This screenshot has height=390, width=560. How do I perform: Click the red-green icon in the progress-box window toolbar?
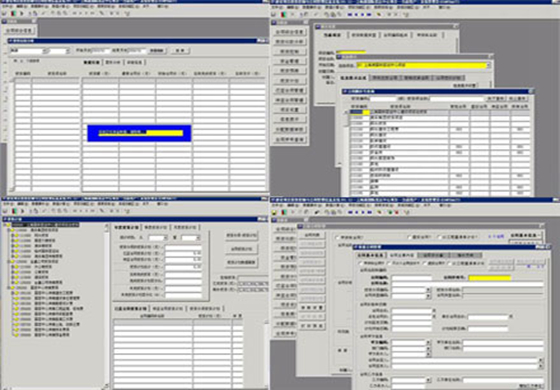coord(13,14)
